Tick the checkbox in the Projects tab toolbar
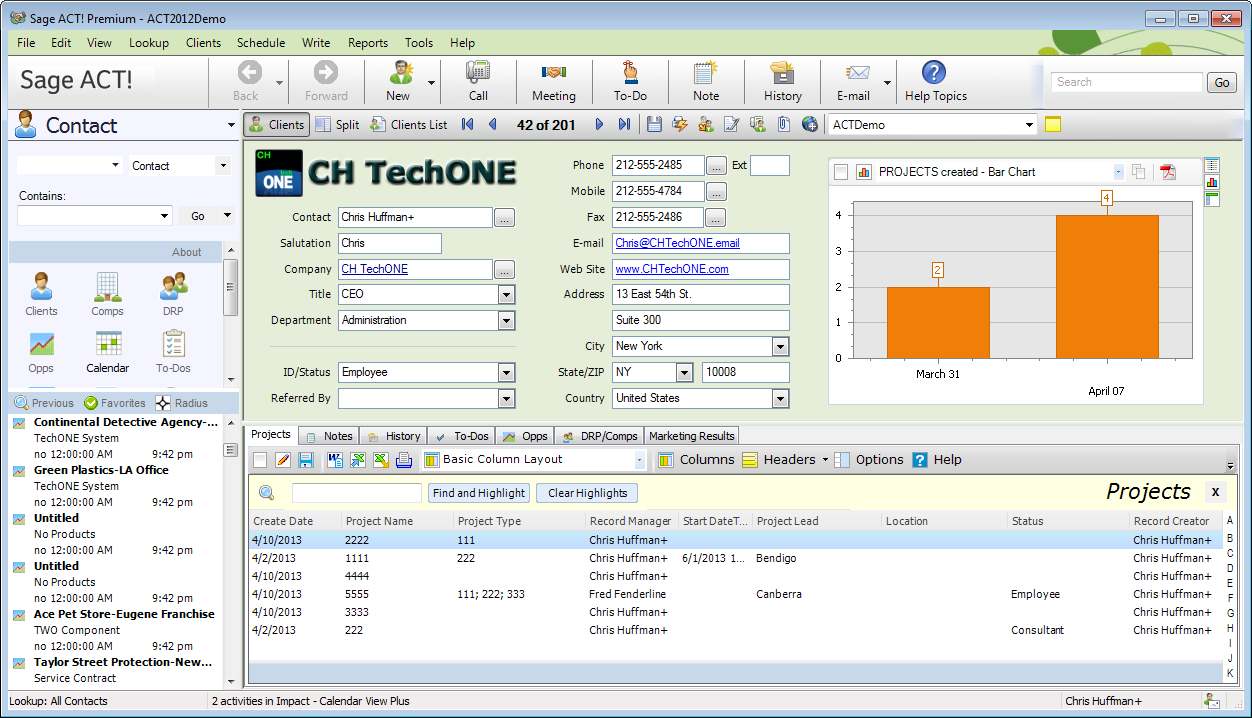Viewport: 1252px width, 718px height. (260, 460)
